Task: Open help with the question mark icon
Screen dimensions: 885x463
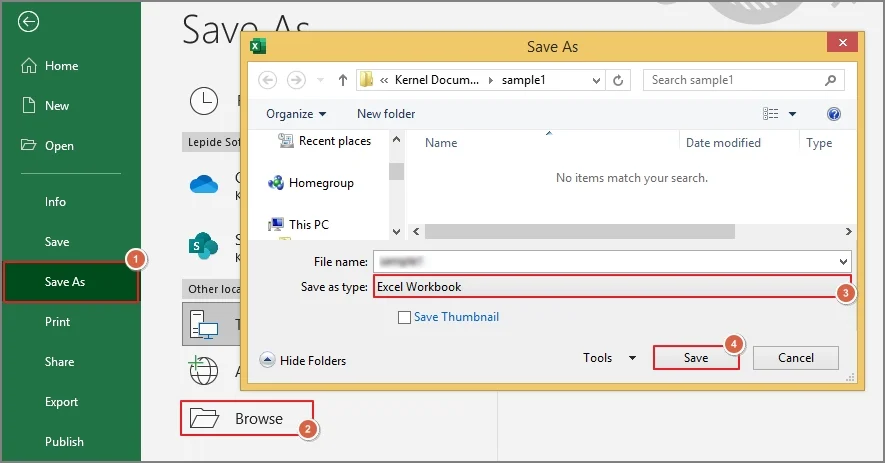Action: click(834, 114)
